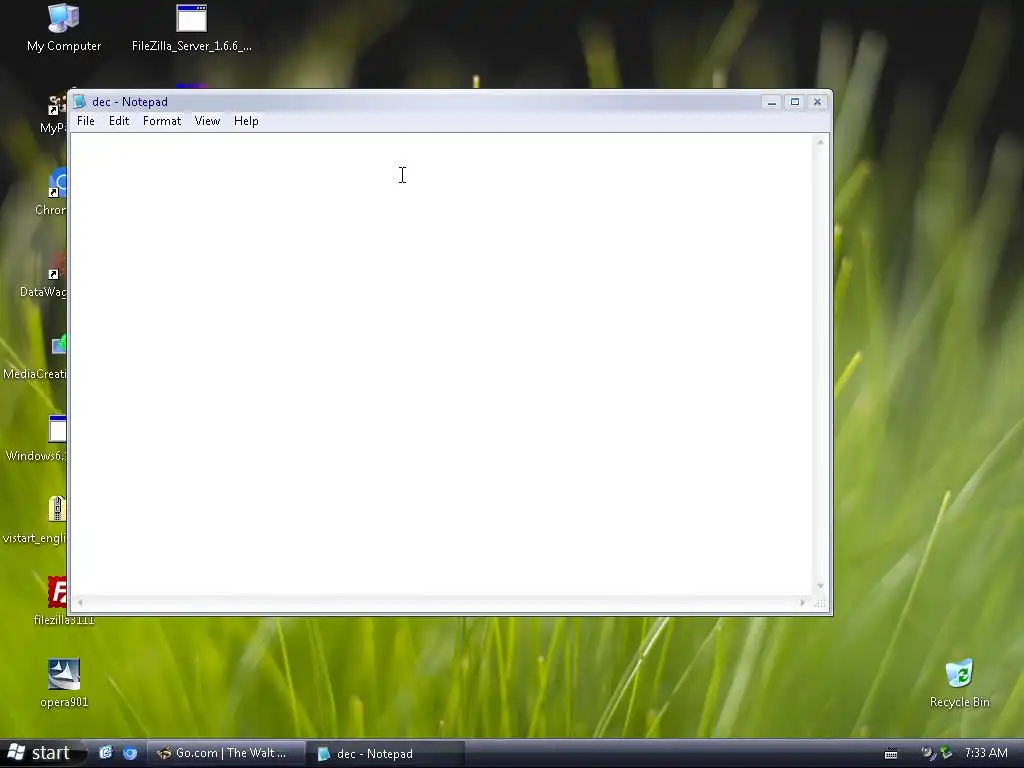Open the File menu in Notepad

click(86, 121)
